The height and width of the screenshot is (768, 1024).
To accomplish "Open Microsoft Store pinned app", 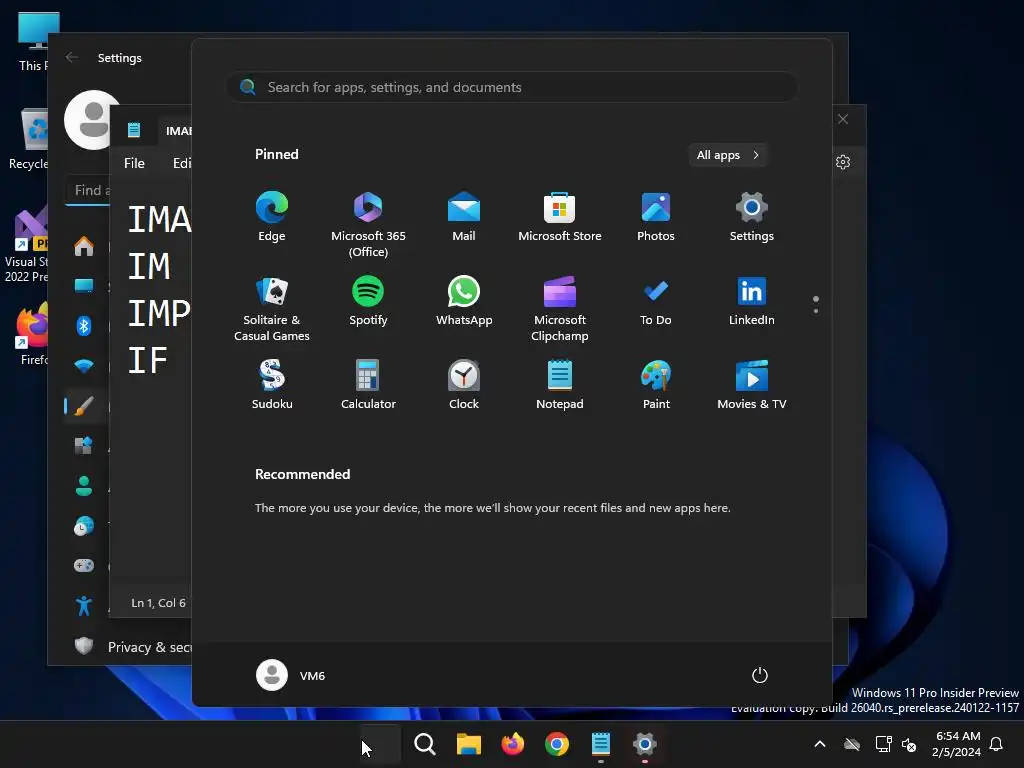I will click(x=560, y=217).
